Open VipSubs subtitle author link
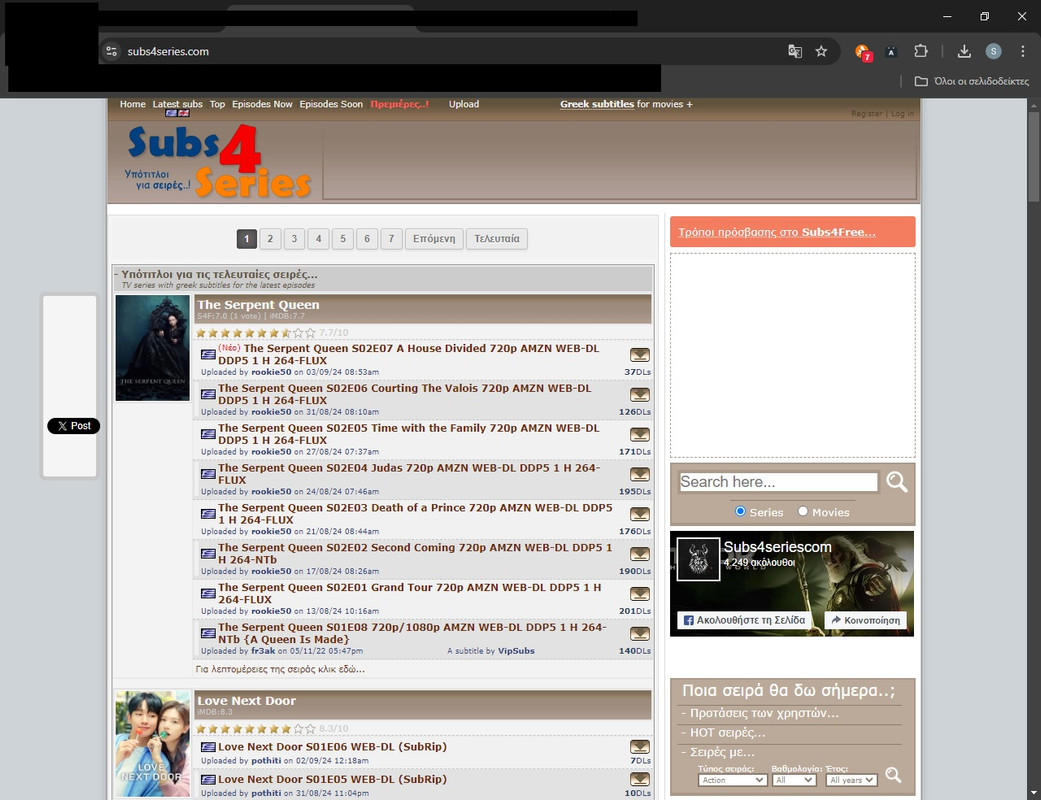The width and height of the screenshot is (1041, 800). [516, 651]
